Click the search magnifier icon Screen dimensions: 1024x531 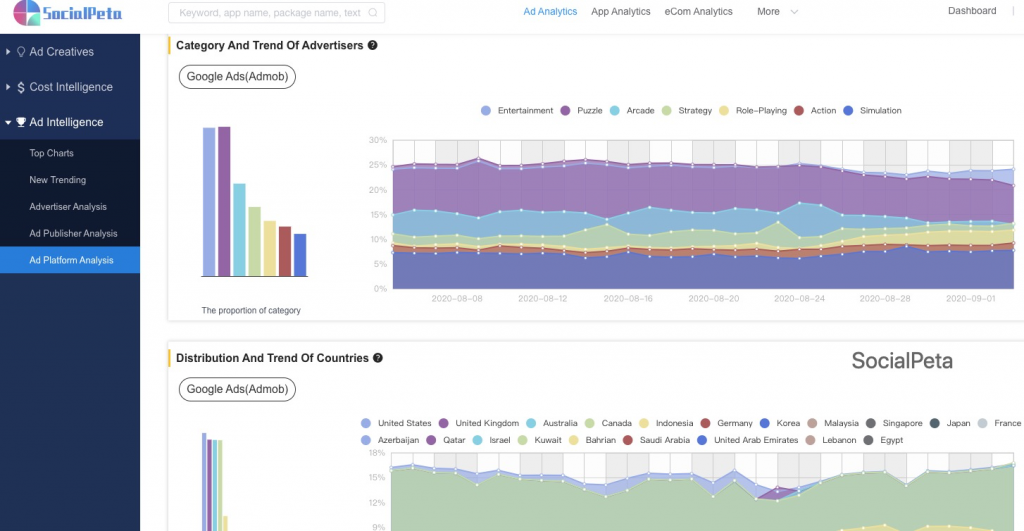coord(372,12)
